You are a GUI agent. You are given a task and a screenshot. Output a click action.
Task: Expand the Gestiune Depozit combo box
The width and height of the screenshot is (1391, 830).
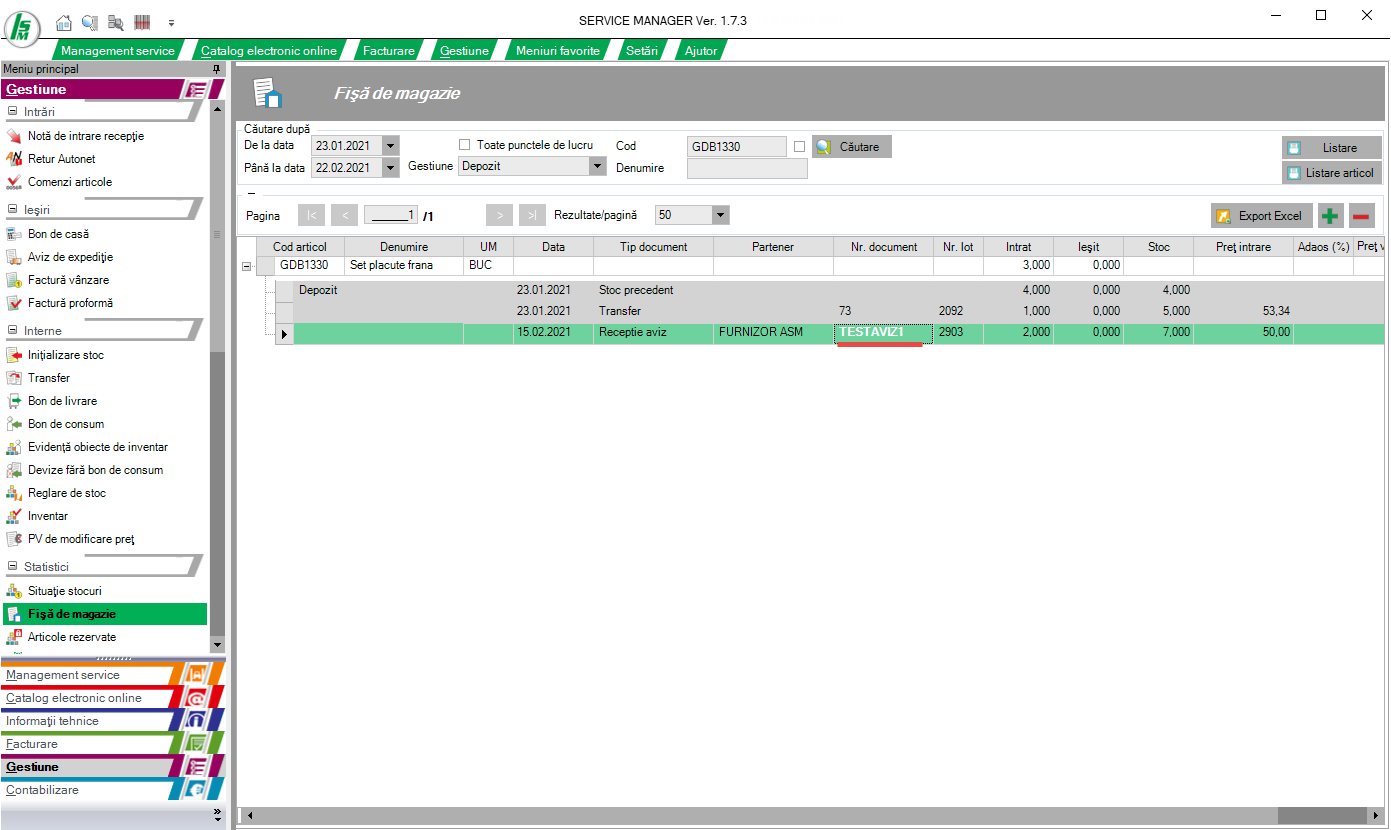point(597,166)
